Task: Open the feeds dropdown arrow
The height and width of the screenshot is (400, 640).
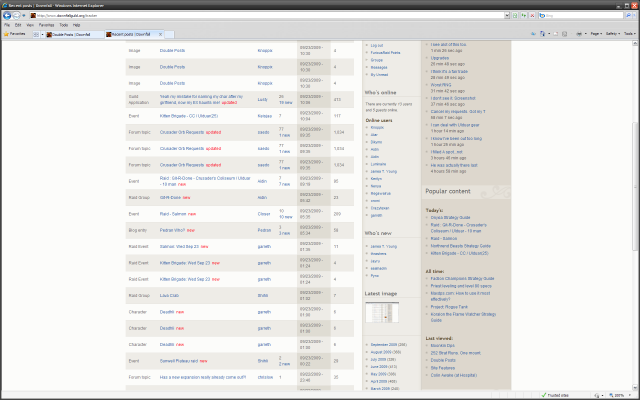Action: 549,34
